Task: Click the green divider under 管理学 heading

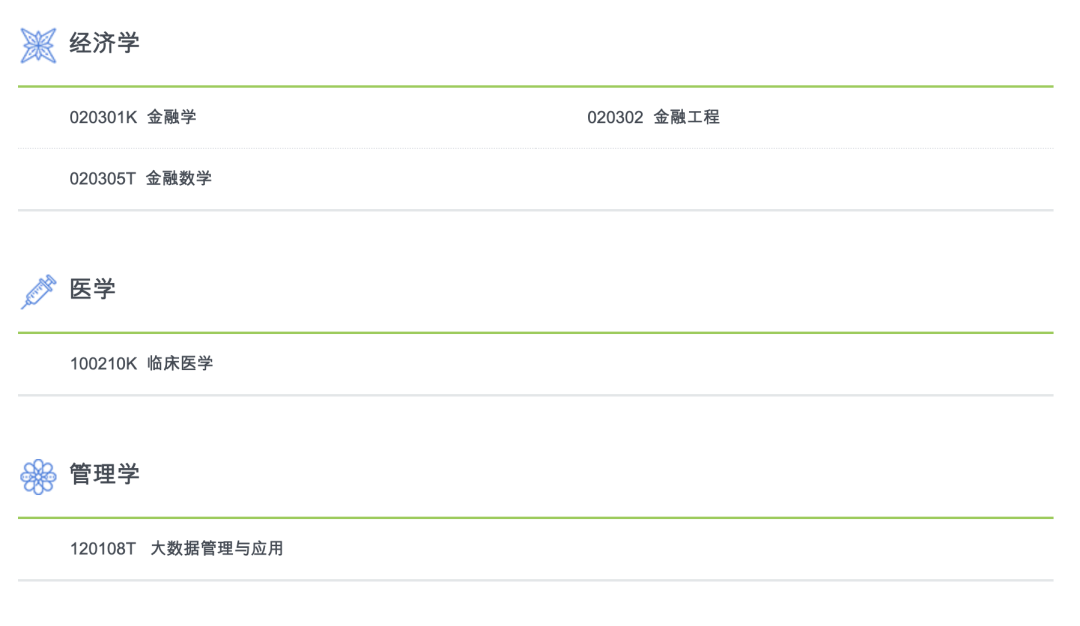Action: click(x=536, y=518)
